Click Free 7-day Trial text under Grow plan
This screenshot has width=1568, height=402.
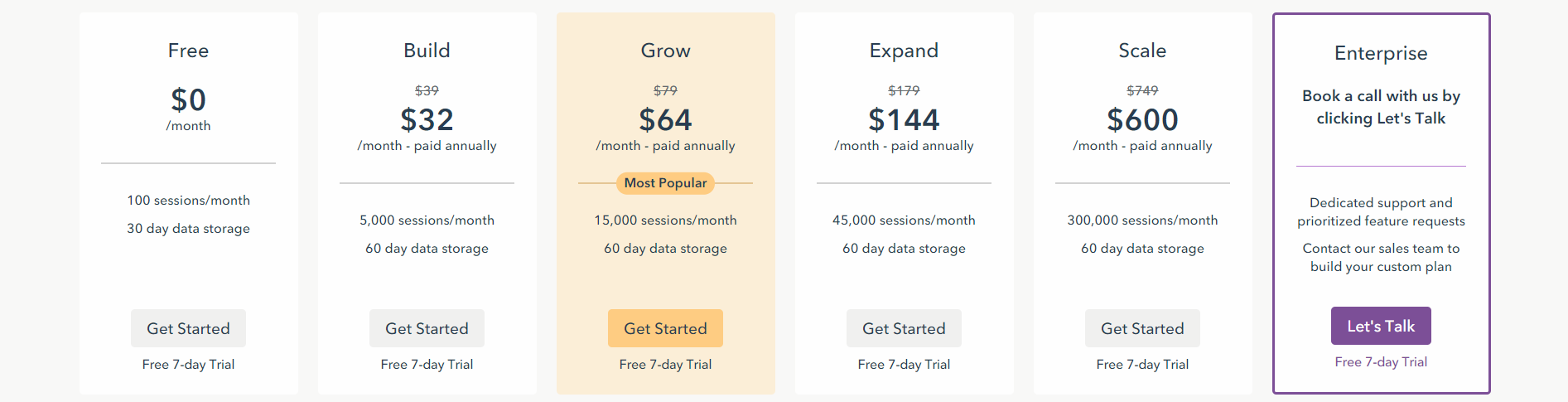(665, 365)
